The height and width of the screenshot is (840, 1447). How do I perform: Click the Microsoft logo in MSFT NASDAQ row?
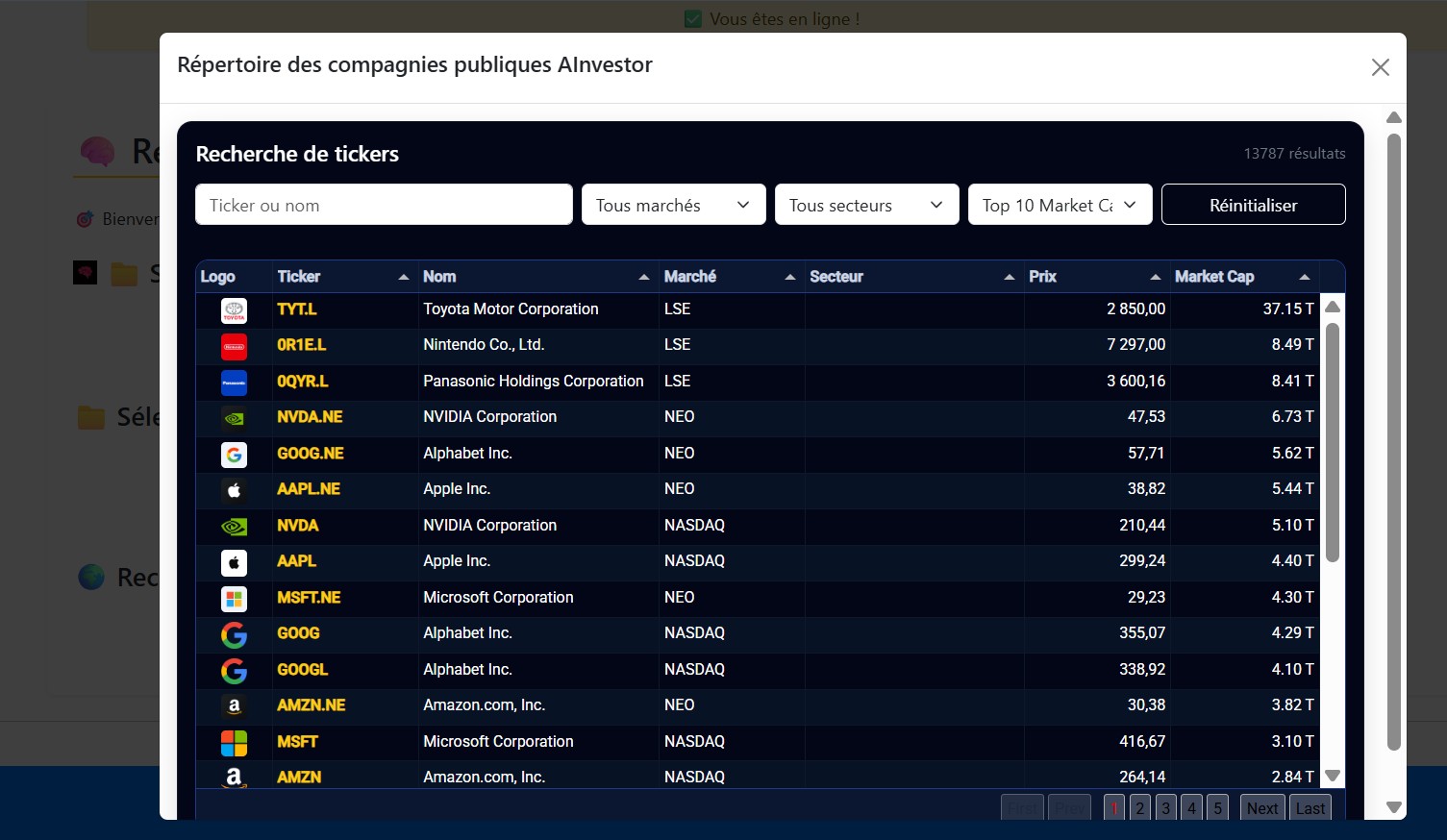(234, 743)
